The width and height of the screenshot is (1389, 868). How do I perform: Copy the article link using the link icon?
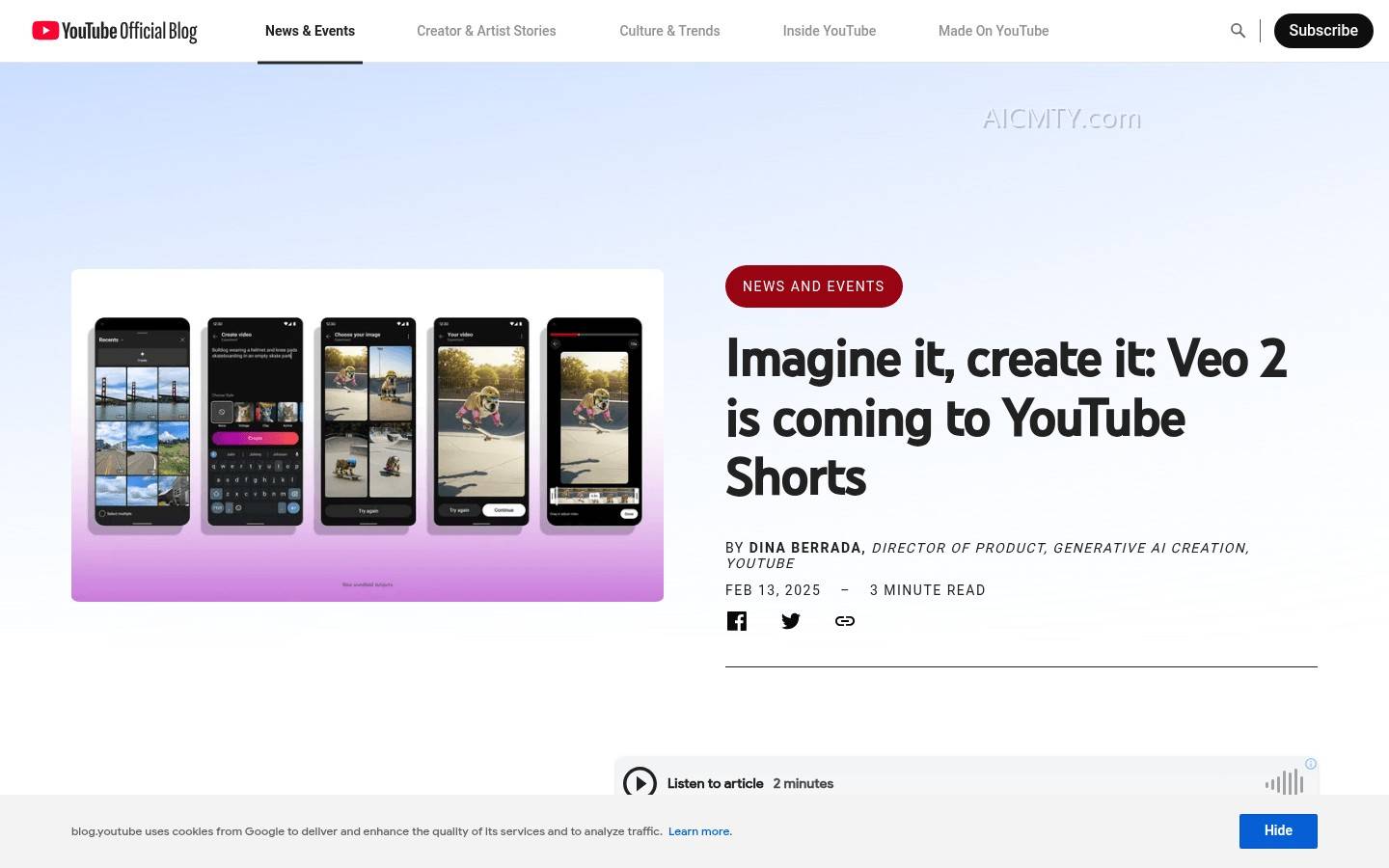pyautogui.click(x=845, y=621)
